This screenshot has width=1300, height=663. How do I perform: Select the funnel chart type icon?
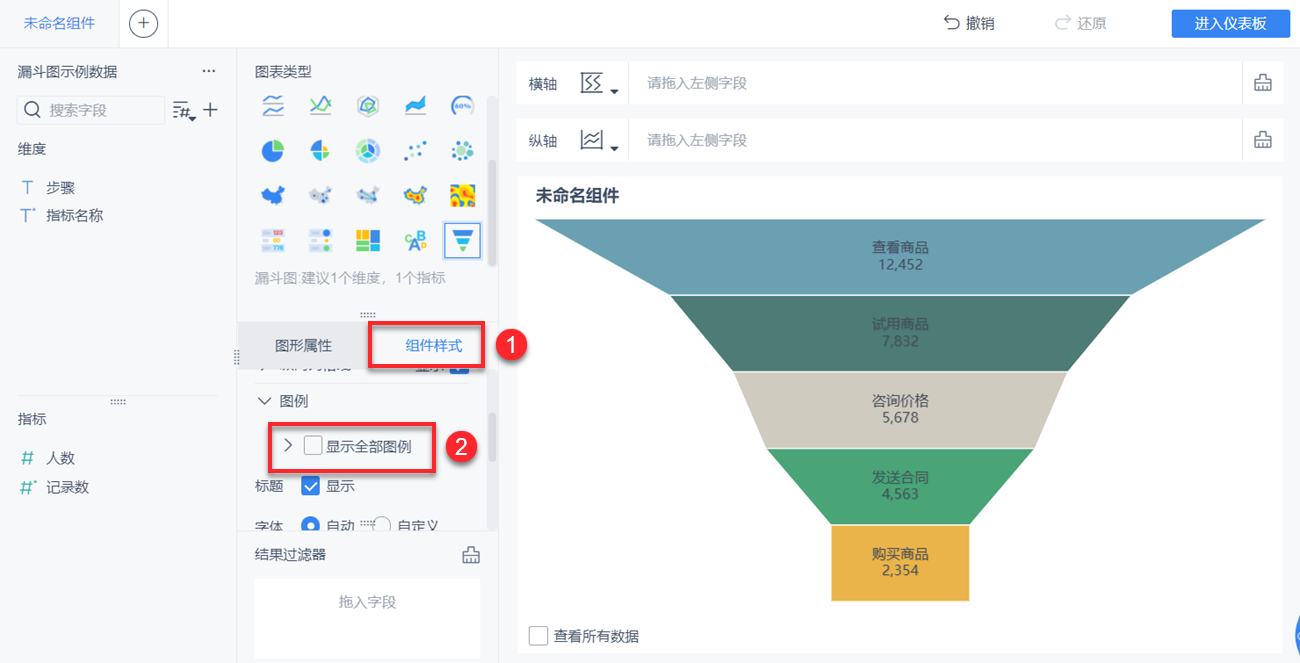462,240
